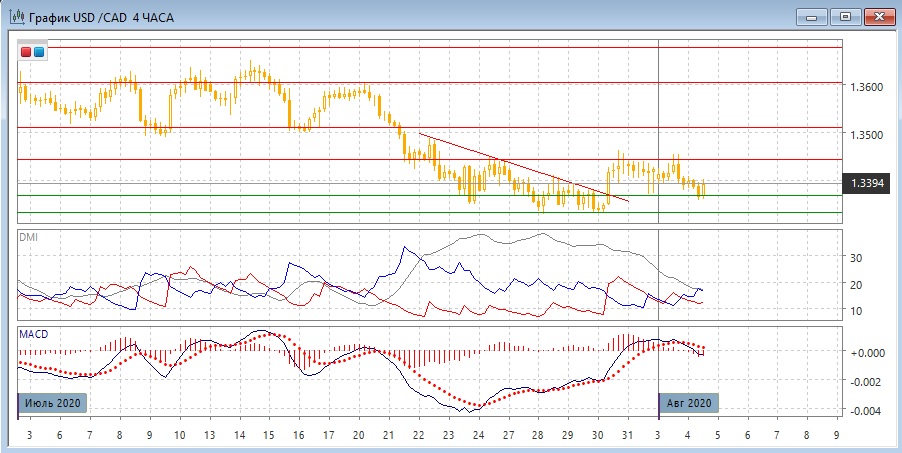The image size is (902, 453).
Task: Select the topmost red horizontal resistance line
Action: point(430,47)
